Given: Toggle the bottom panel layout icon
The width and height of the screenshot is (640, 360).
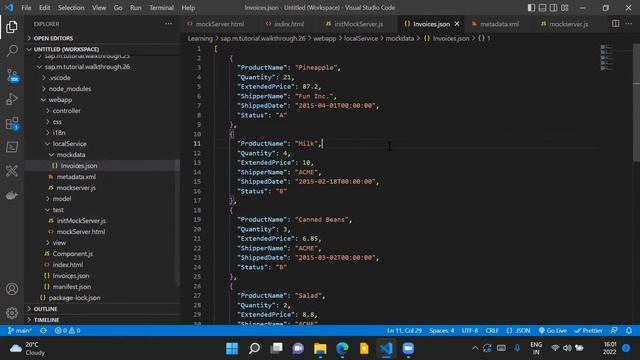Looking at the screenshot, I should 542,8.
